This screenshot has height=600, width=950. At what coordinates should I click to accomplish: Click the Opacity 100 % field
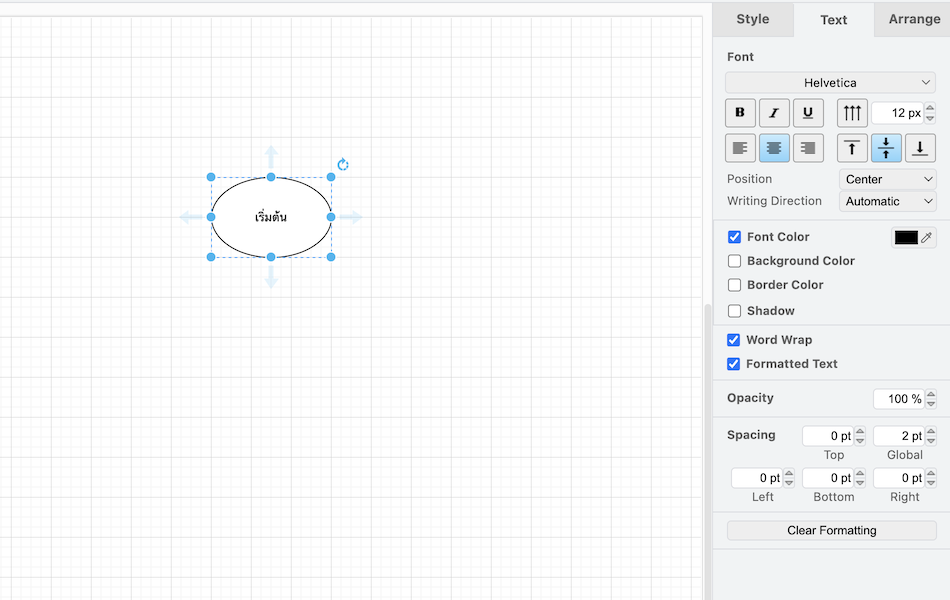tap(899, 399)
